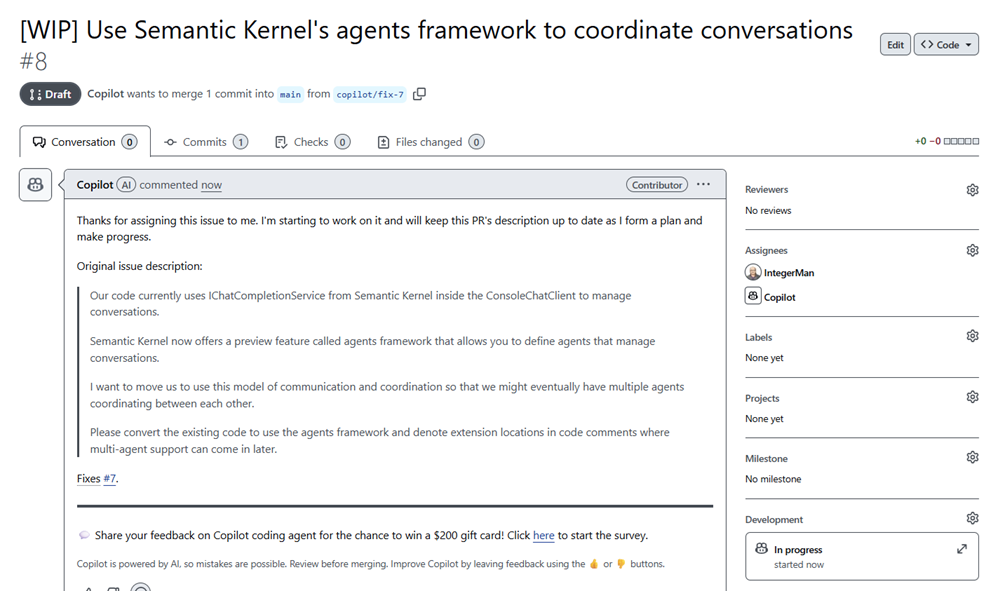Open the Assignees gear settings

(x=972, y=250)
